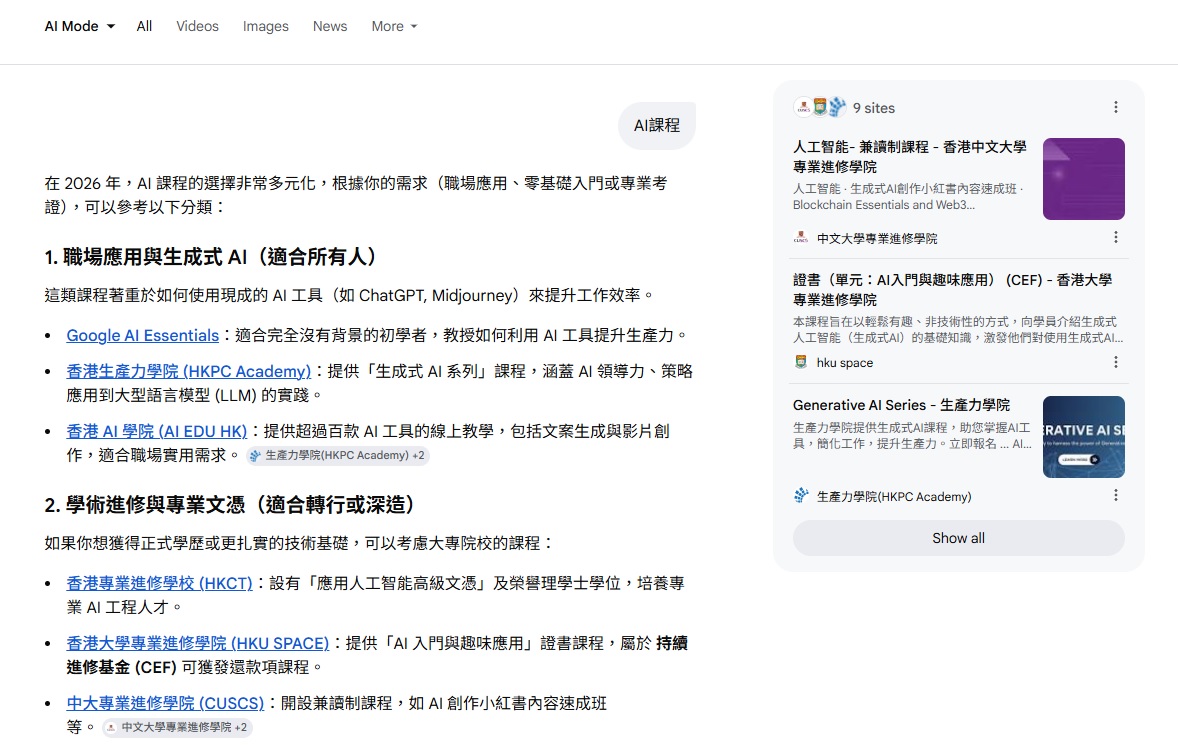Switch to the News tab
Viewport: 1178px width, 745px height.
click(330, 26)
